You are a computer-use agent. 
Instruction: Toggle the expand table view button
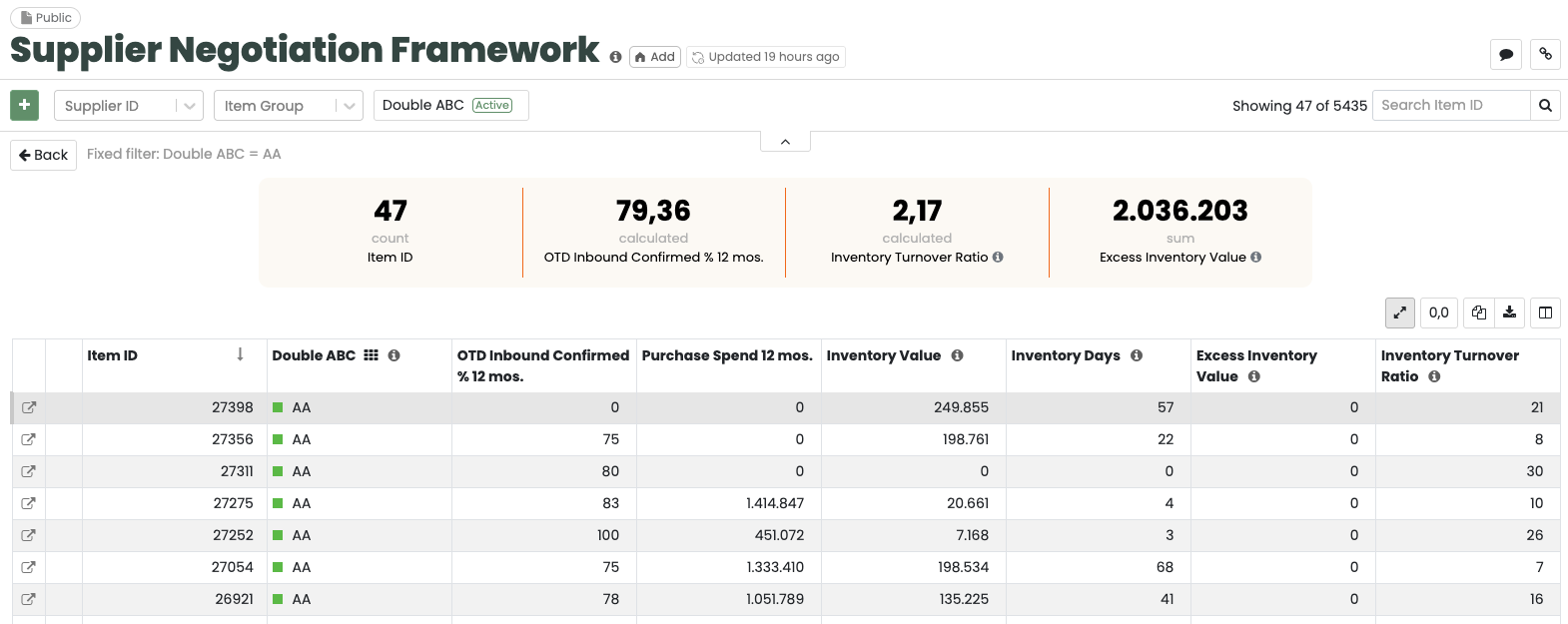1400,312
